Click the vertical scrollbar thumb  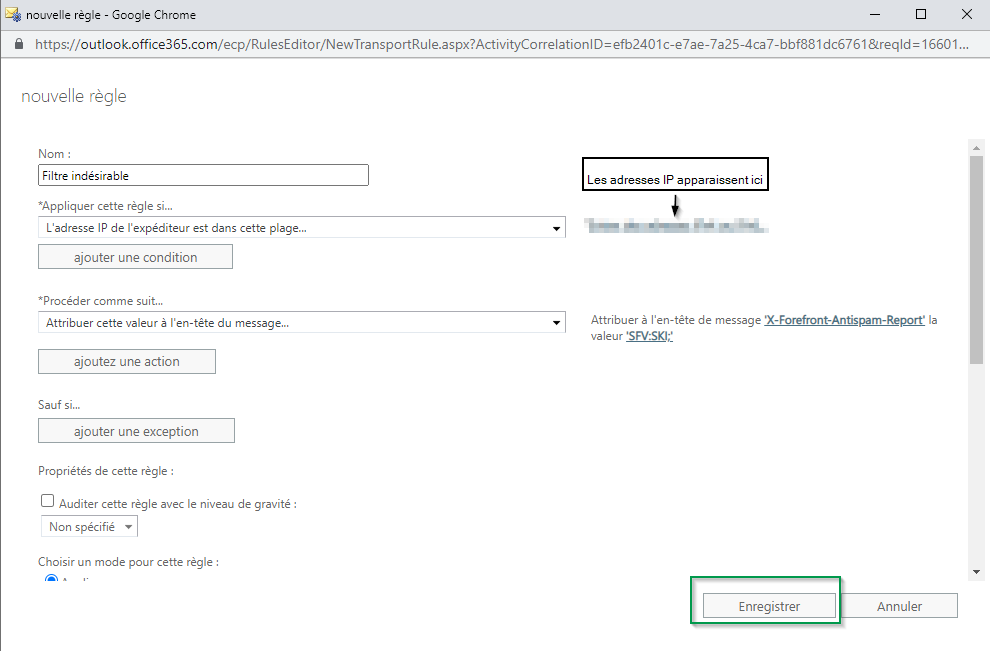[976, 260]
